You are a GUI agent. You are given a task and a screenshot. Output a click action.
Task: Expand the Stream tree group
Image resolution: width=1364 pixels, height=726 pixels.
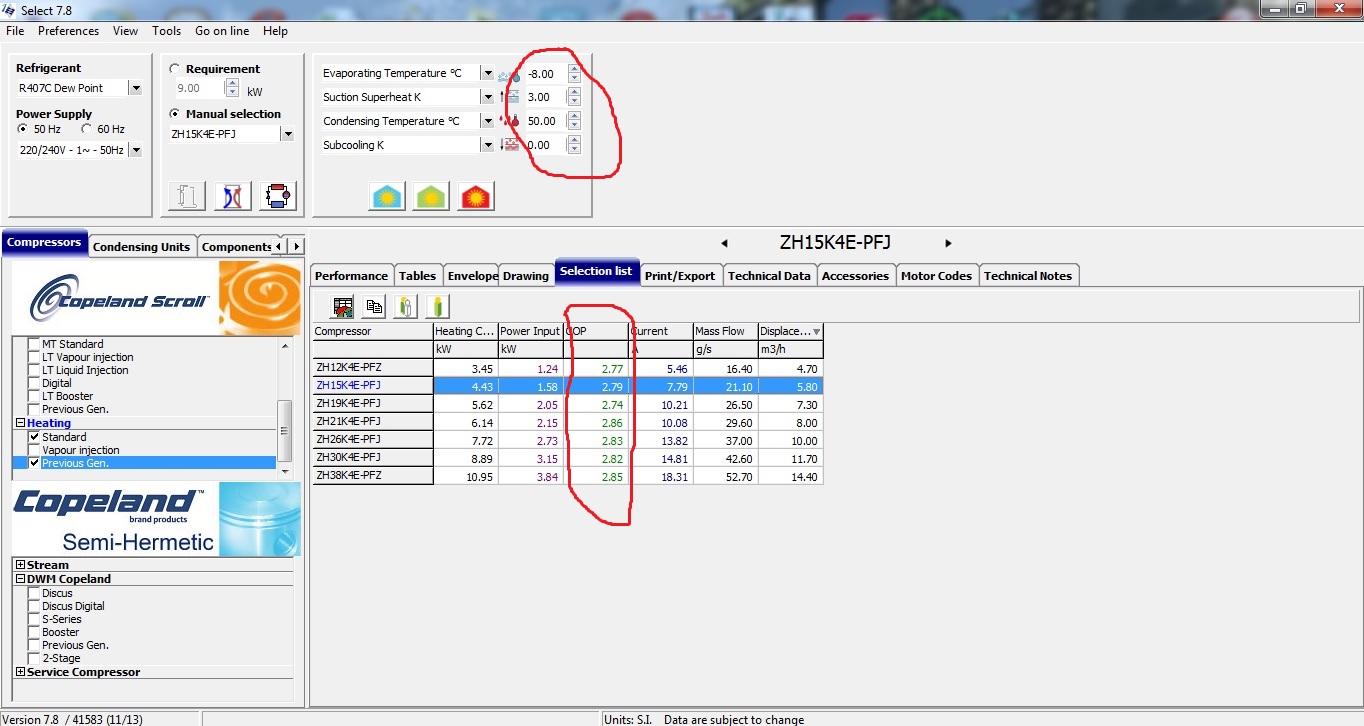[21, 565]
